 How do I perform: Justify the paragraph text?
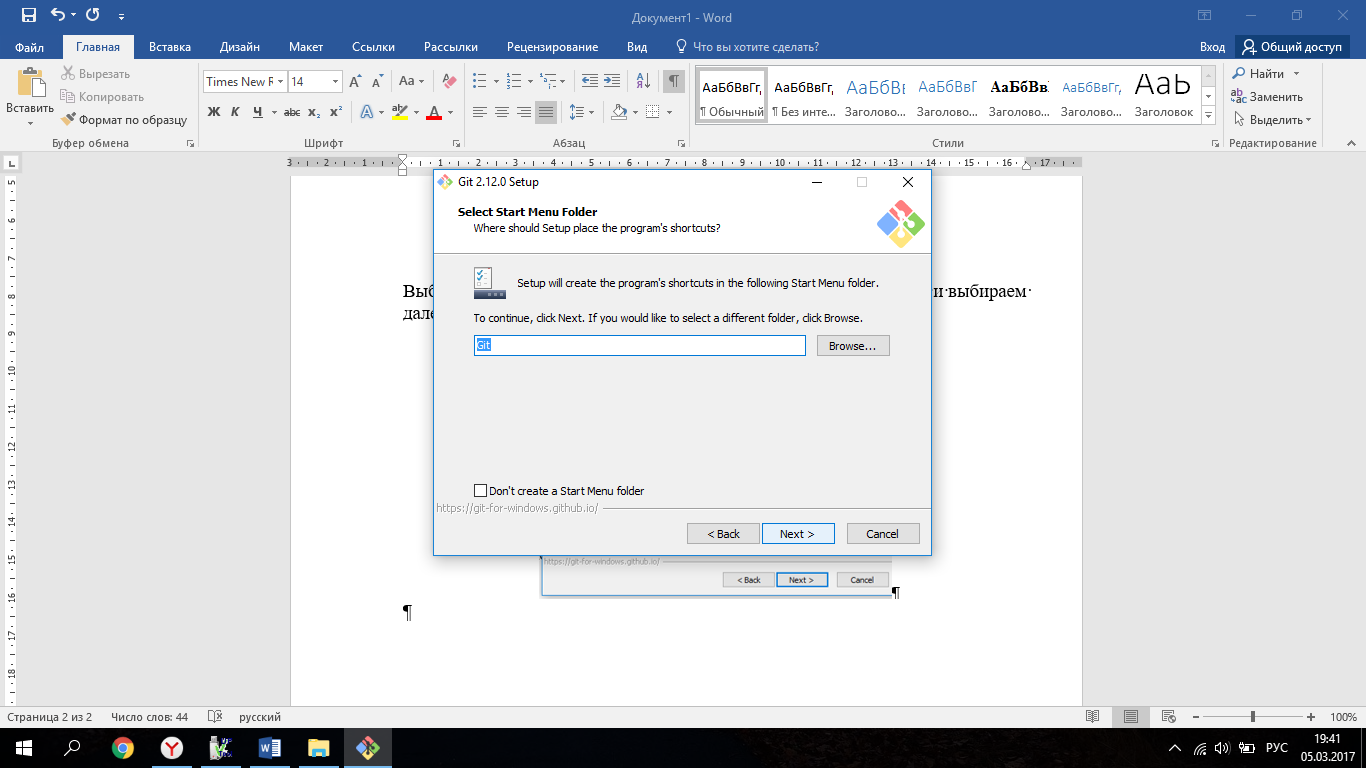point(546,112)
